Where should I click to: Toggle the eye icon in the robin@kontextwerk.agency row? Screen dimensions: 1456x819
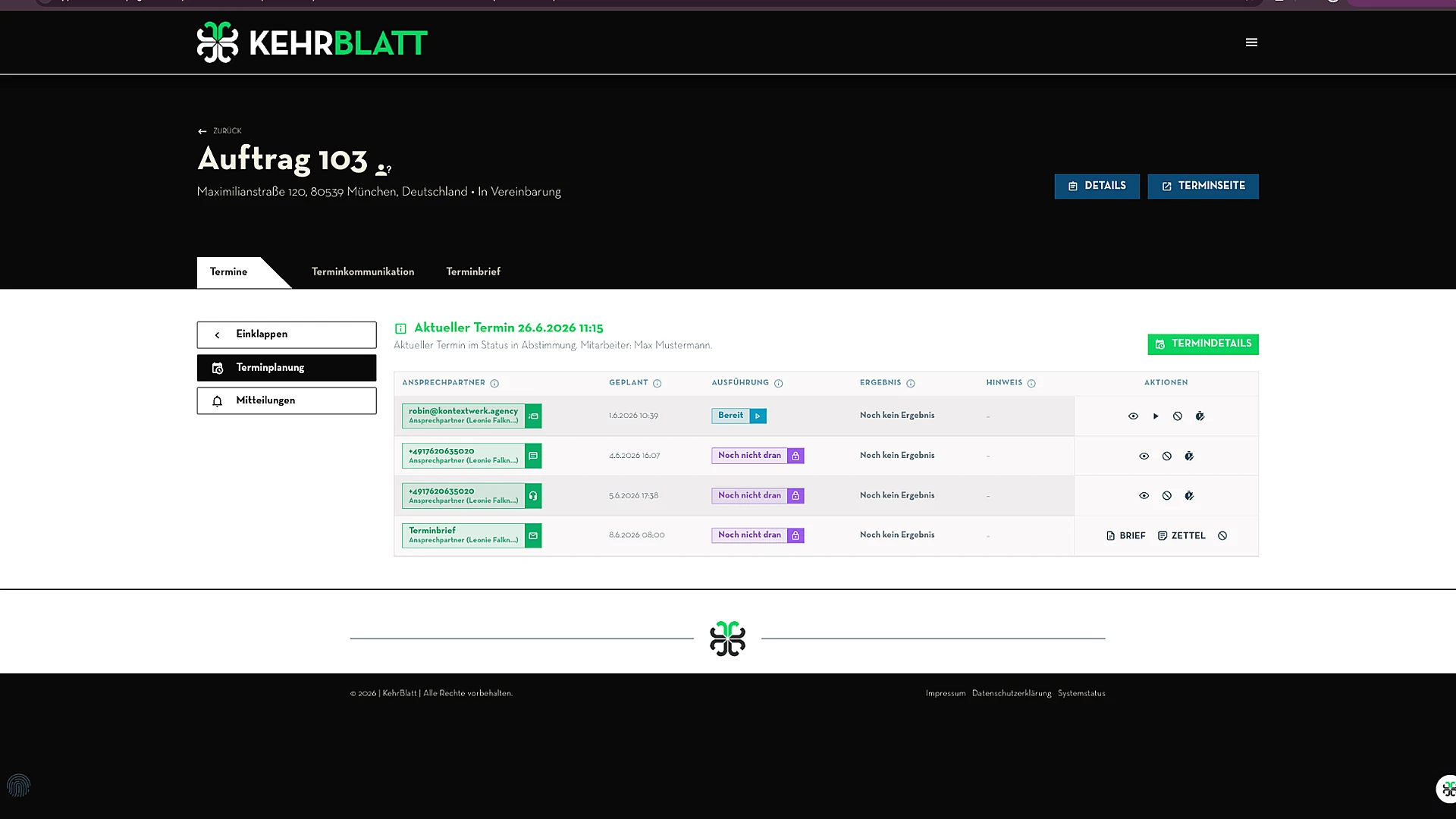1133,416
